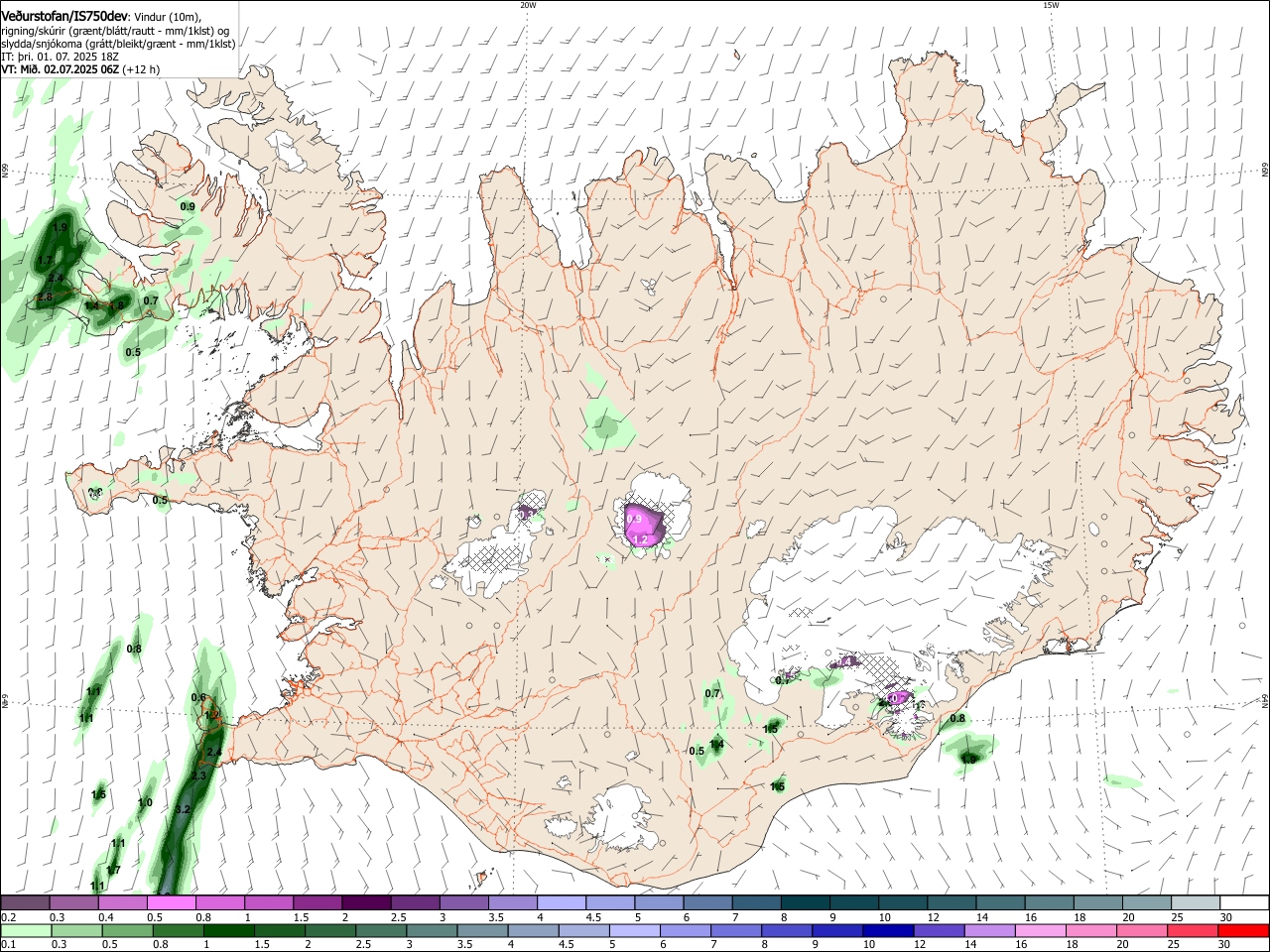The width and height of the screenshot is (1270, 952).
Task: Click the 'VT: Mið. 02.07.2025 06Z' valid time
Action: (61, 69)
